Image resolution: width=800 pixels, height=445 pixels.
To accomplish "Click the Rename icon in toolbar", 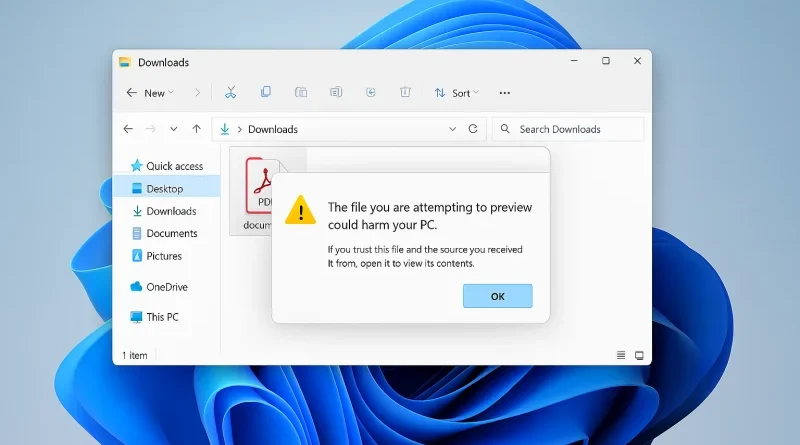I will coord(336,93).
